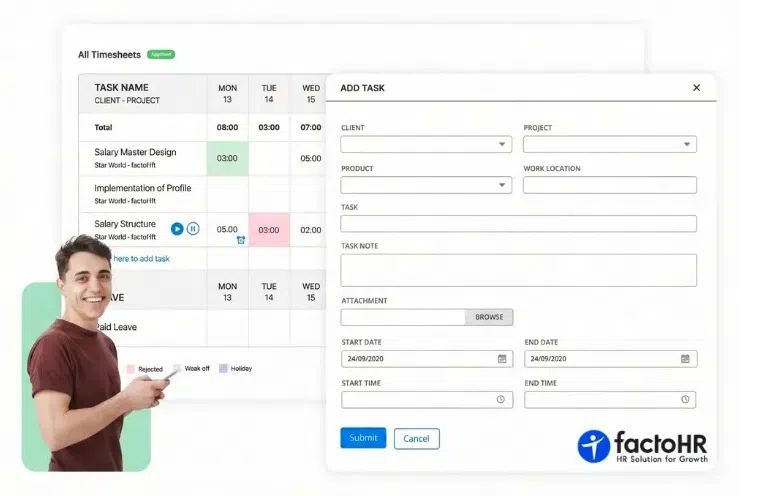Focus the Work Location field
Viewport: 767px width, 496px height.
pyautogui.click(x=609, y=185)
